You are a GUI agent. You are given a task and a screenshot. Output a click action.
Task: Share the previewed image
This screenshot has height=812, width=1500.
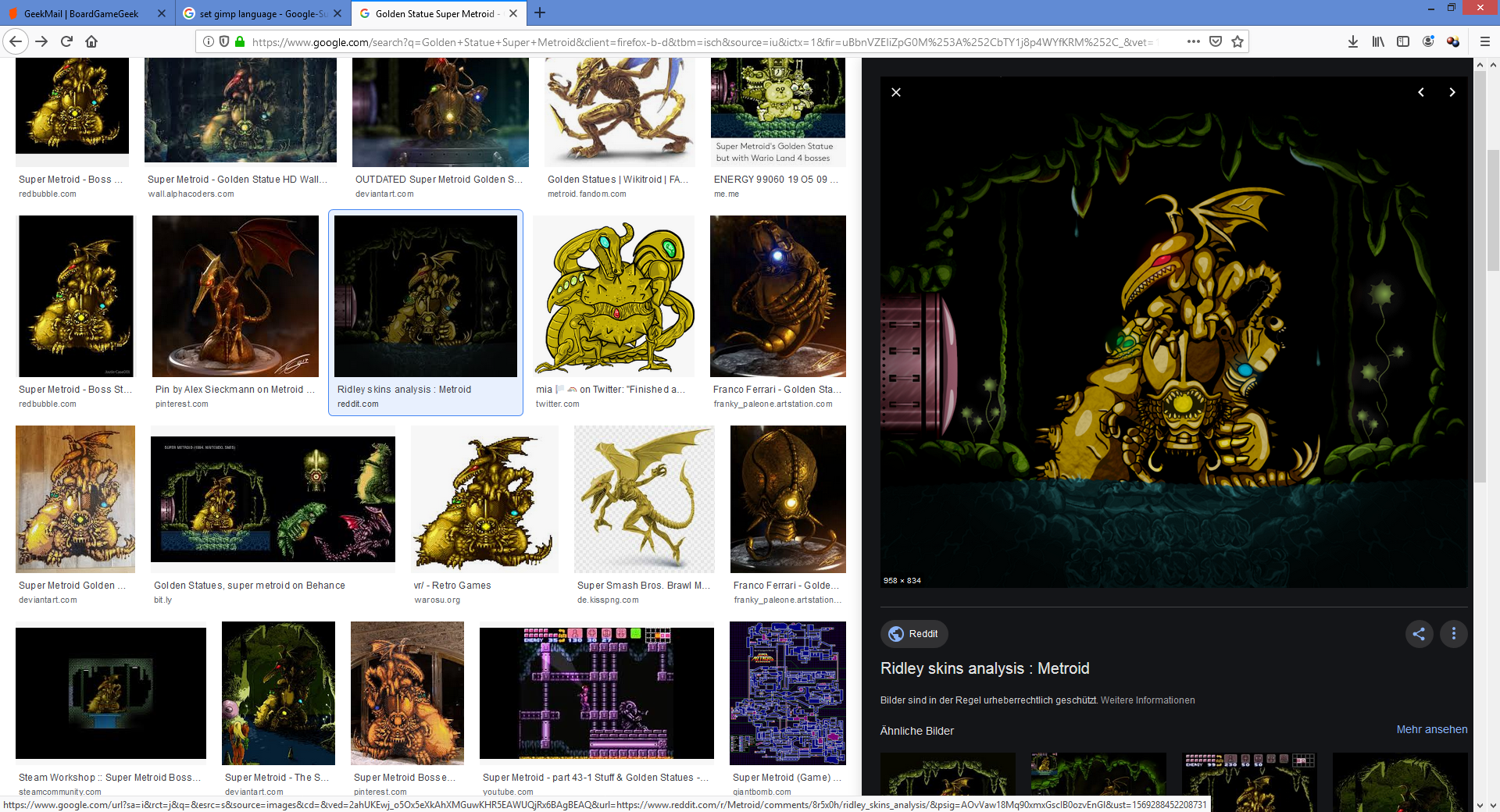[x=1420, y=634]
